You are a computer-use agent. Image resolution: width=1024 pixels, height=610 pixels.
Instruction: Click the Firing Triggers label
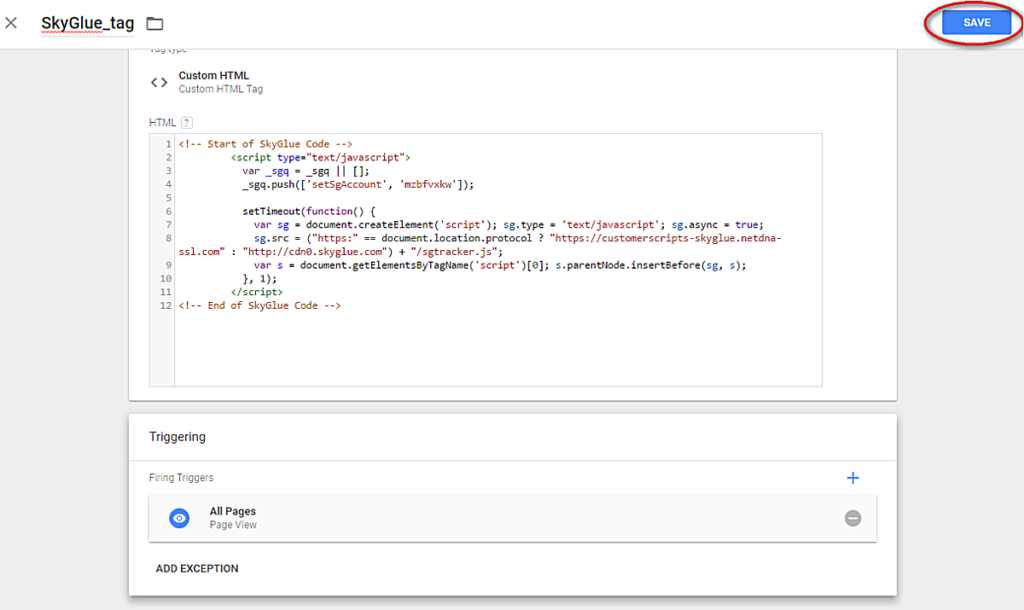click(x=181, y=478)
